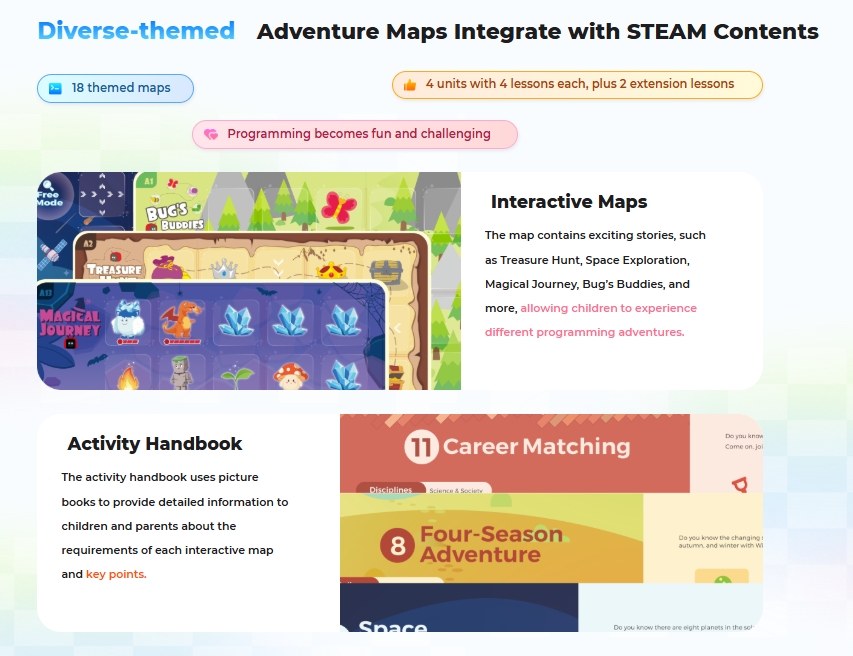
Task: Select 'Programming becomes fun and challenging' pill
Action: tap(355, 134)
